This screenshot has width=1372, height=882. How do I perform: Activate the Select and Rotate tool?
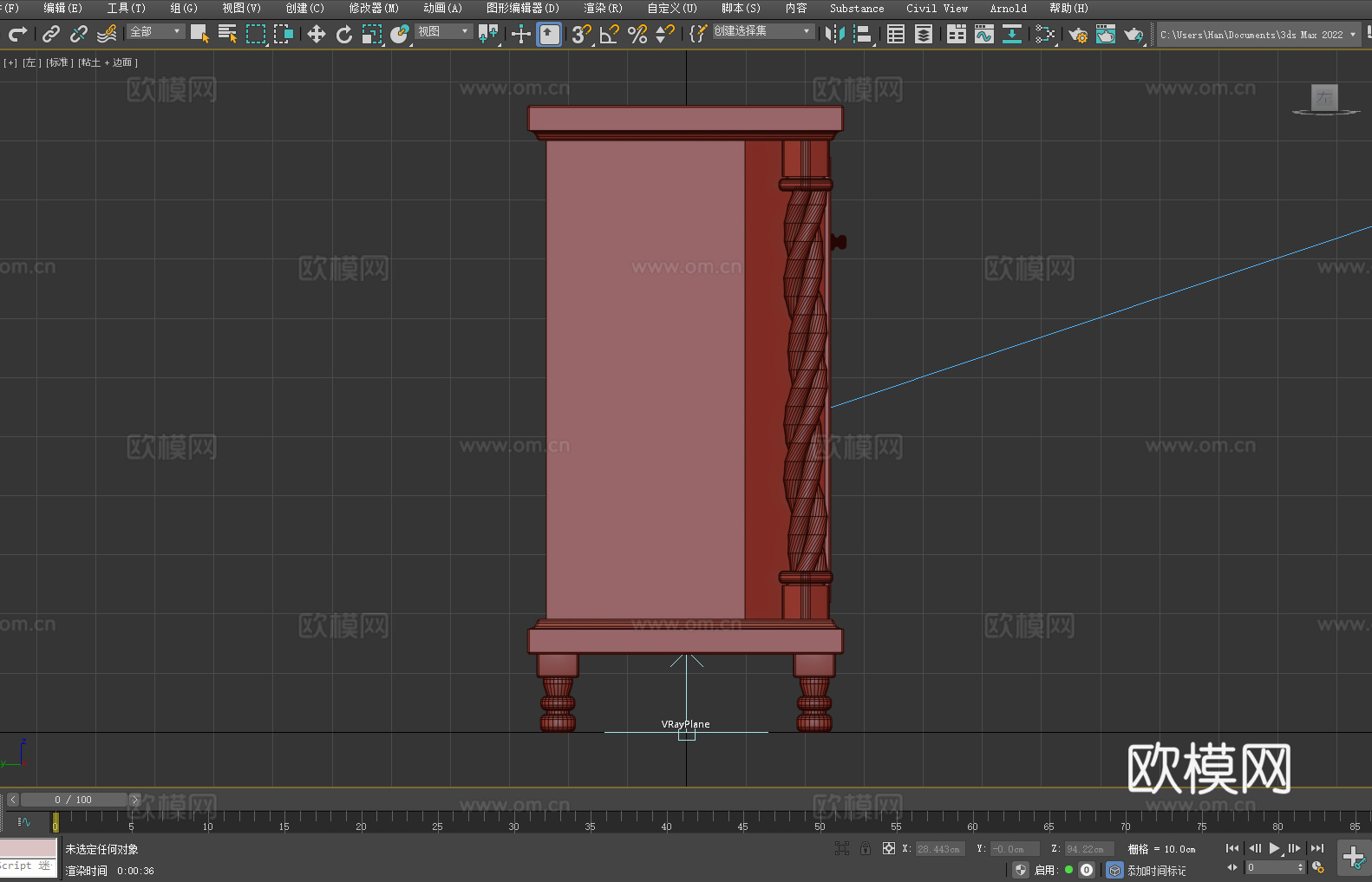[x=344, y=34]
